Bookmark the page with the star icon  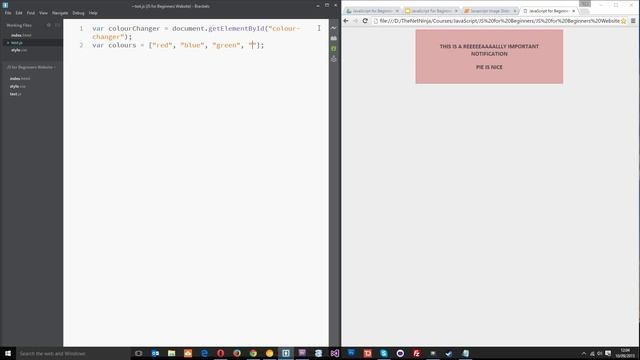624,21
